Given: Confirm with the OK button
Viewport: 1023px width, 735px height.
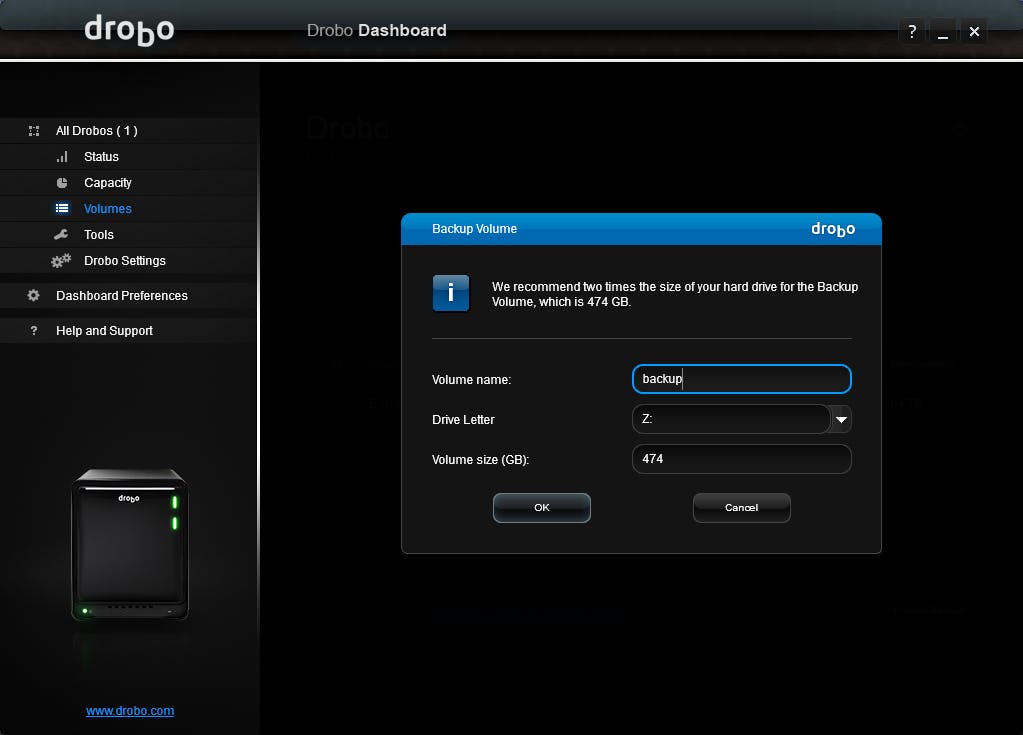Looking at the screenshot, I should point(542,508).
